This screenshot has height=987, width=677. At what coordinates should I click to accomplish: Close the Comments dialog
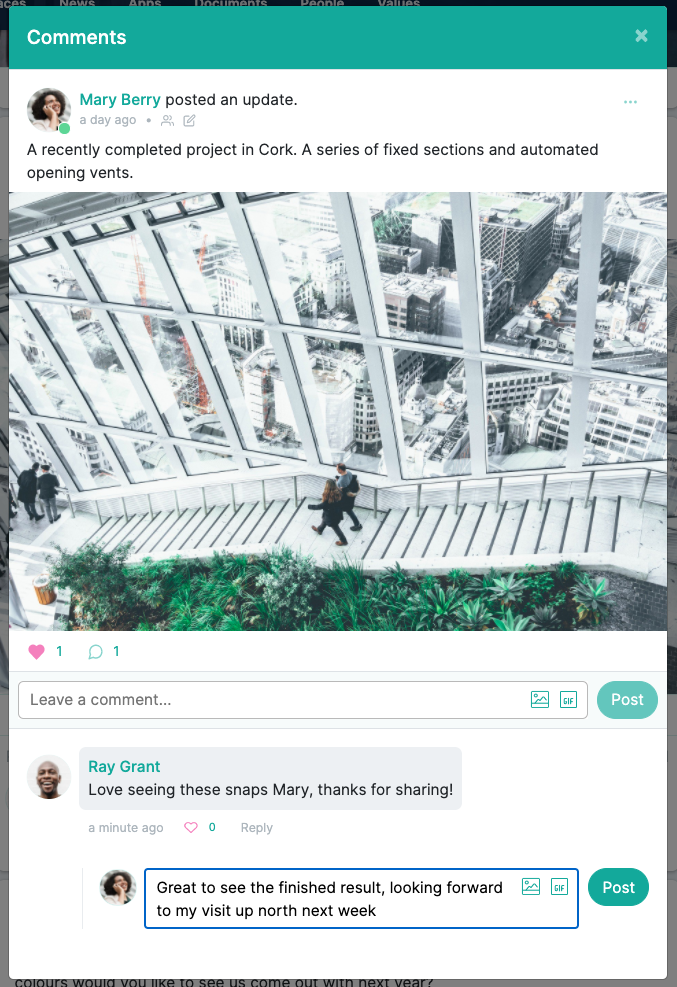pyautogui.click(x=641, y=36)
